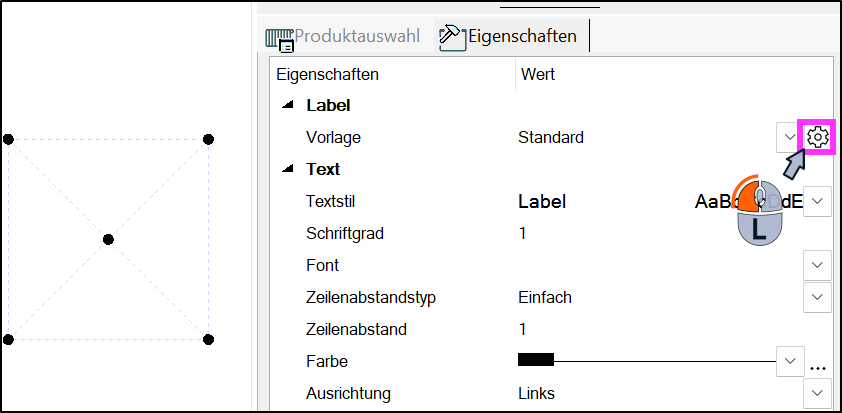Open the Vorlage dropdown arrow
The width and height of the screenshot is (842, 413).
coord(787,137)
